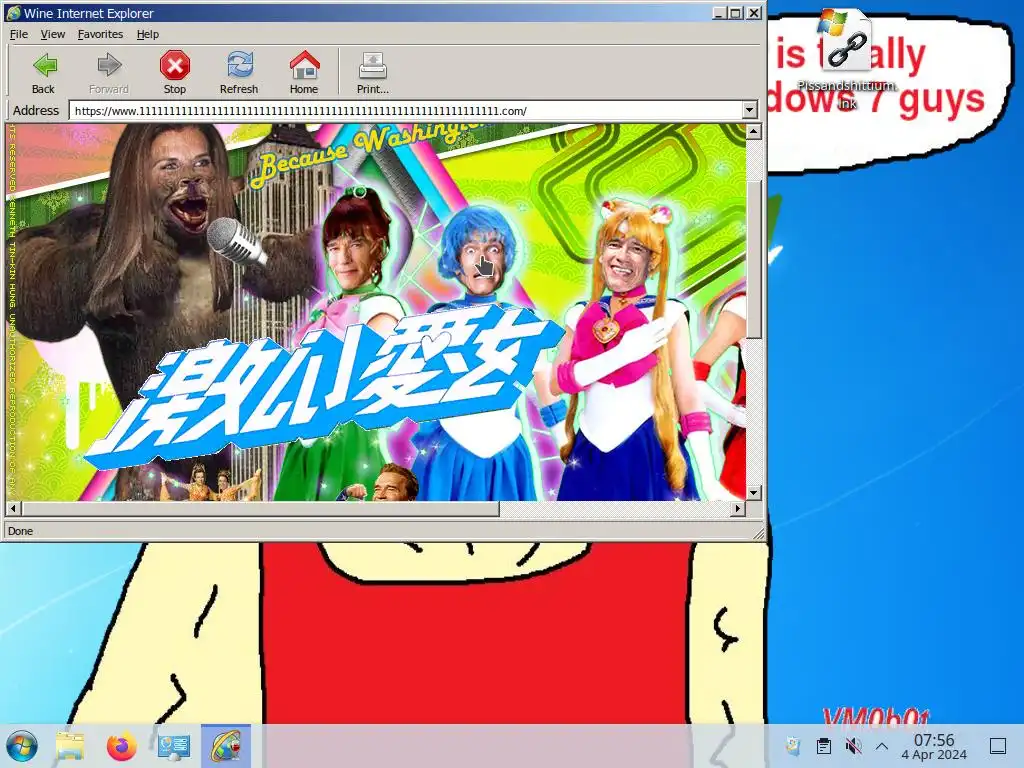Image resolution: width=1024 pixels, height=768 pixels.
Task: Go back using the Back arrow
Action: point(44,72)
